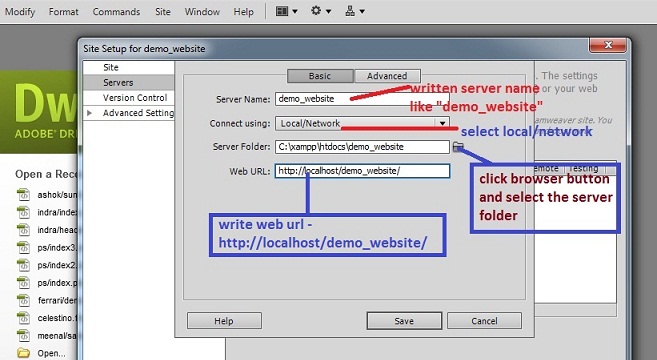Viewport: 657px width, 360px height.
Task: Open the Window menu
Action: (x=202, y=12)
